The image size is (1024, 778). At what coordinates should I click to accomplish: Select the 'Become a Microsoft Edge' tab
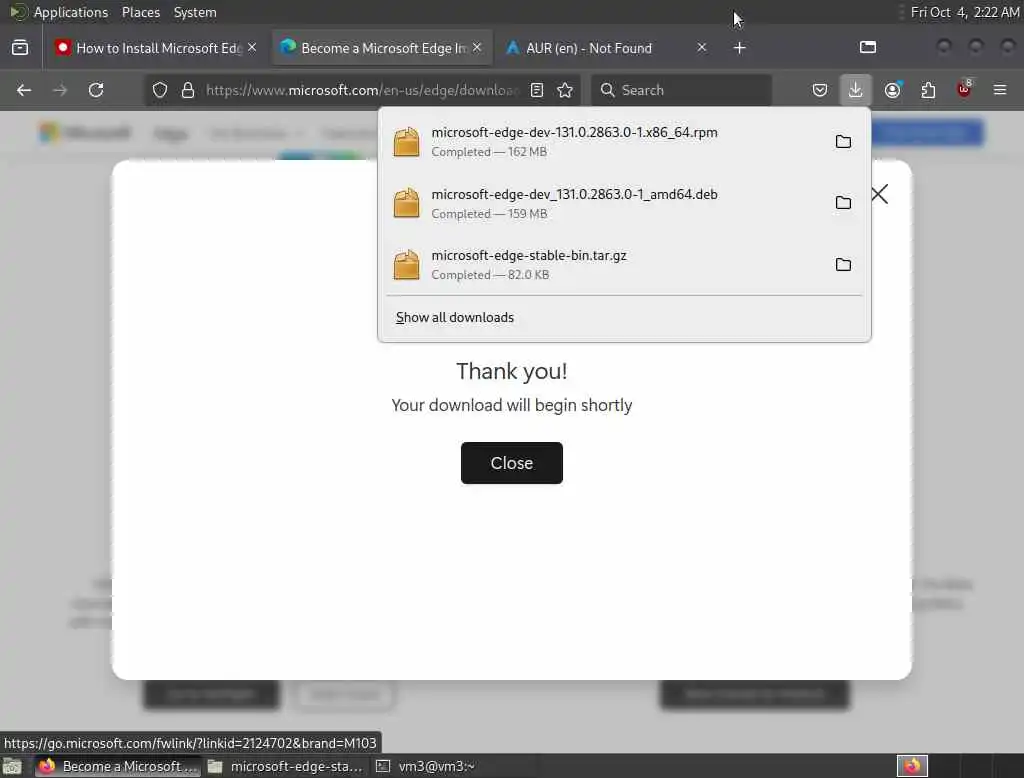tap(382, 48)
